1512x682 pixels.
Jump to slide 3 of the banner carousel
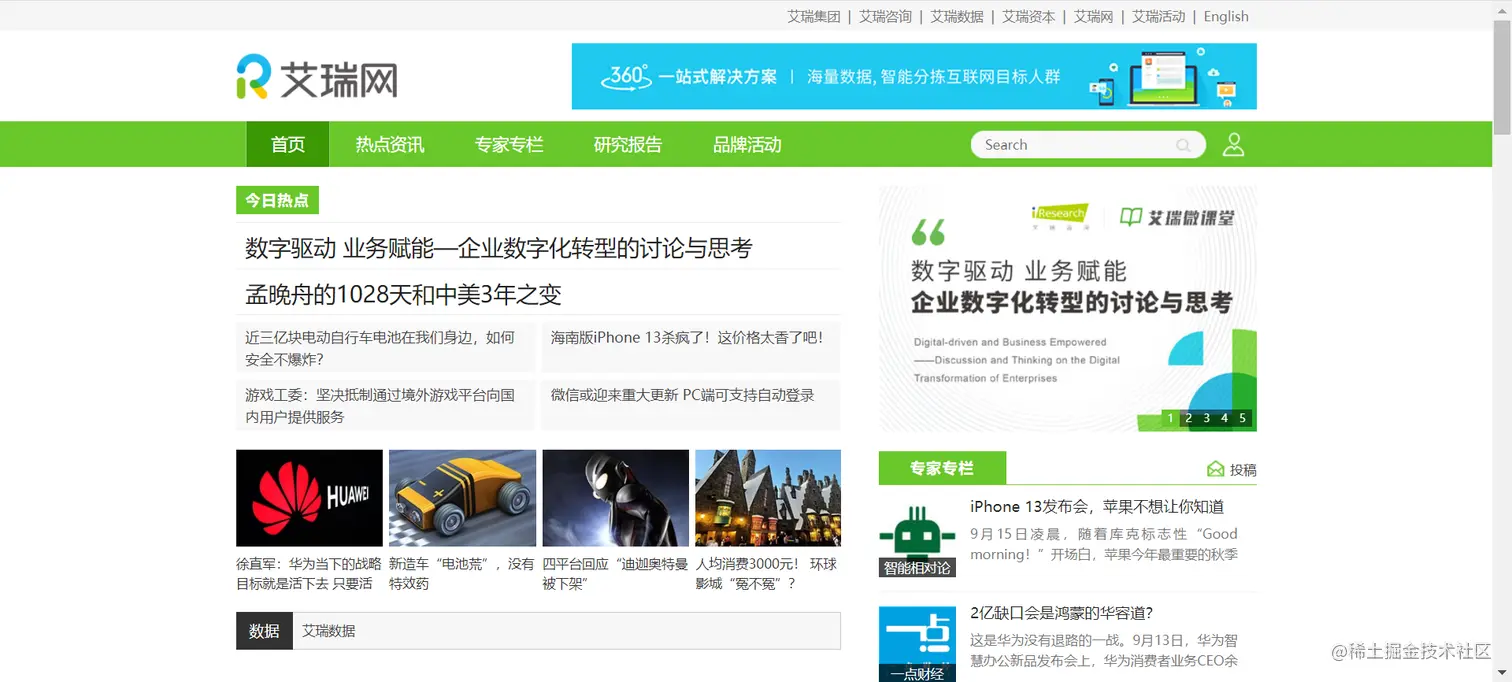pos(1206,419)
